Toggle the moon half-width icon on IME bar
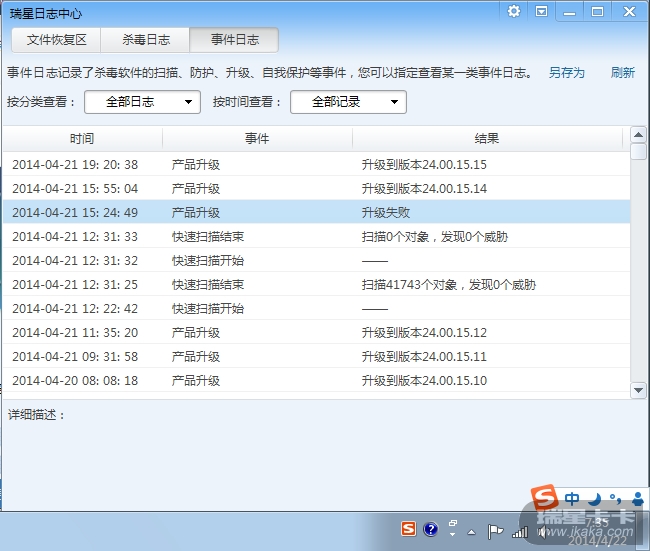 click(x=595, y=499)
